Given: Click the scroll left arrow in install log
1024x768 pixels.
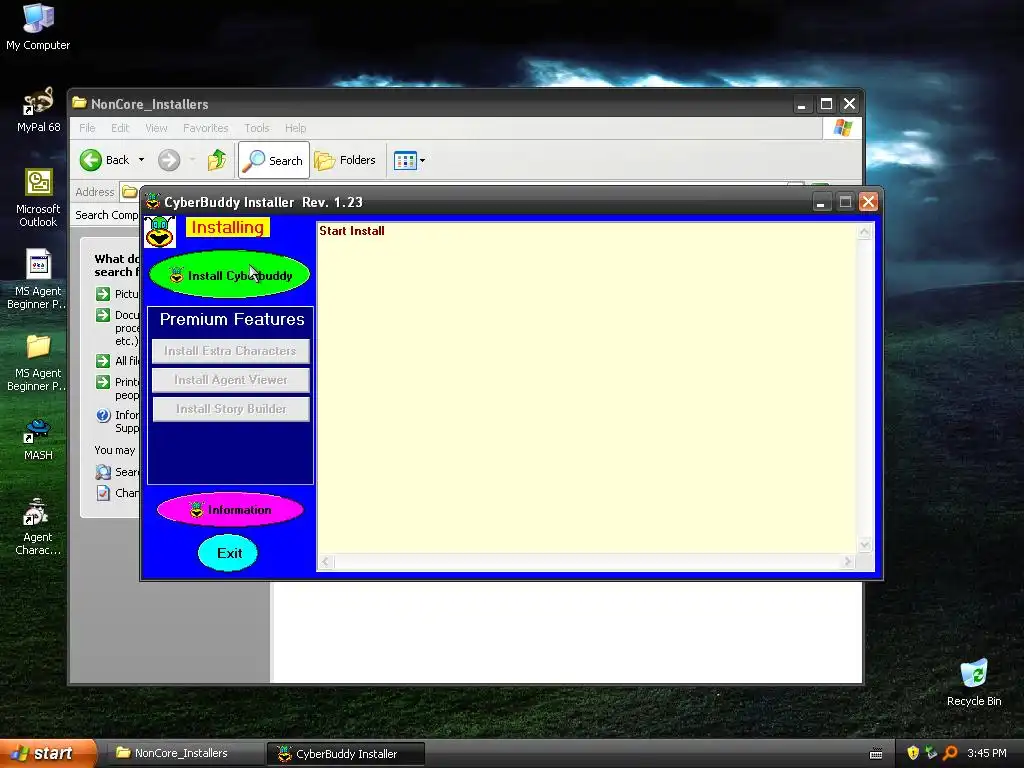Looking at the screenshot, I should [325, 562].
